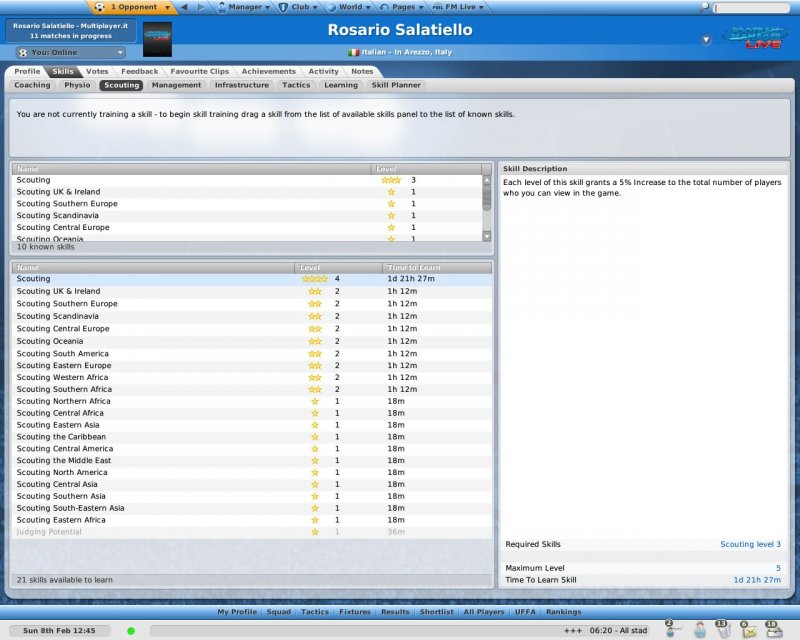This screenshot has height=640, width=800.
Task: Select the Coaching skills subtab
Action: [32, 86]
